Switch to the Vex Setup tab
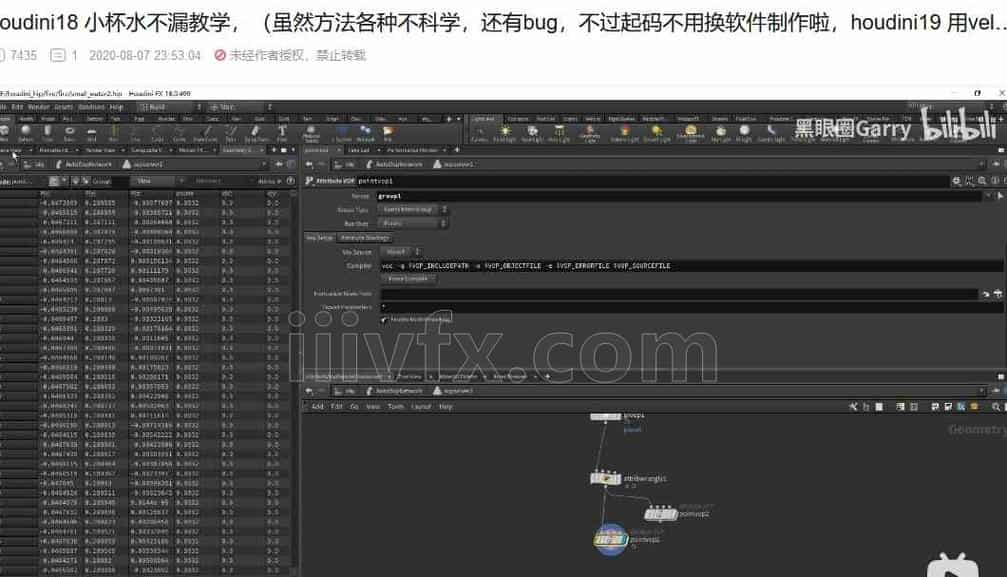This screenshot has height=577, width=1007. click(x=319, y=238)
